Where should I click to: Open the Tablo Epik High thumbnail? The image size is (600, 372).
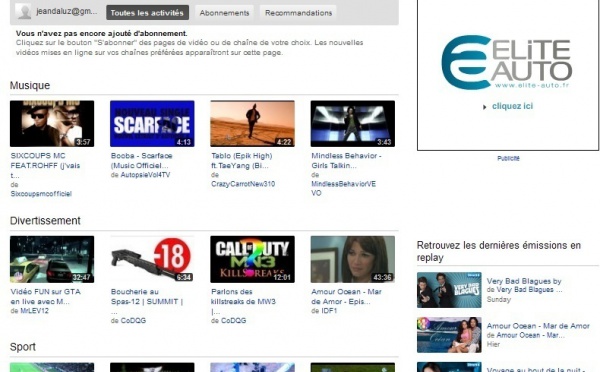point(253,124)
